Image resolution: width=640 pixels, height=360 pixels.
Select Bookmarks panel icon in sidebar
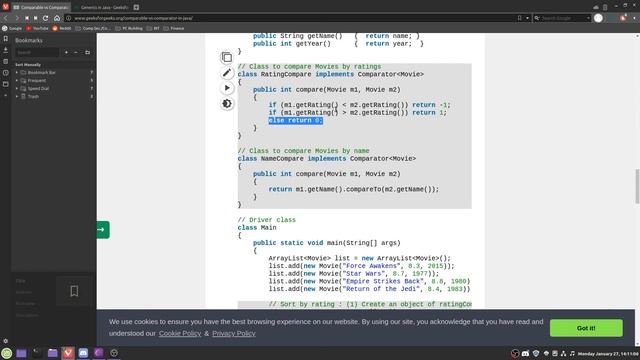point(5,39)
